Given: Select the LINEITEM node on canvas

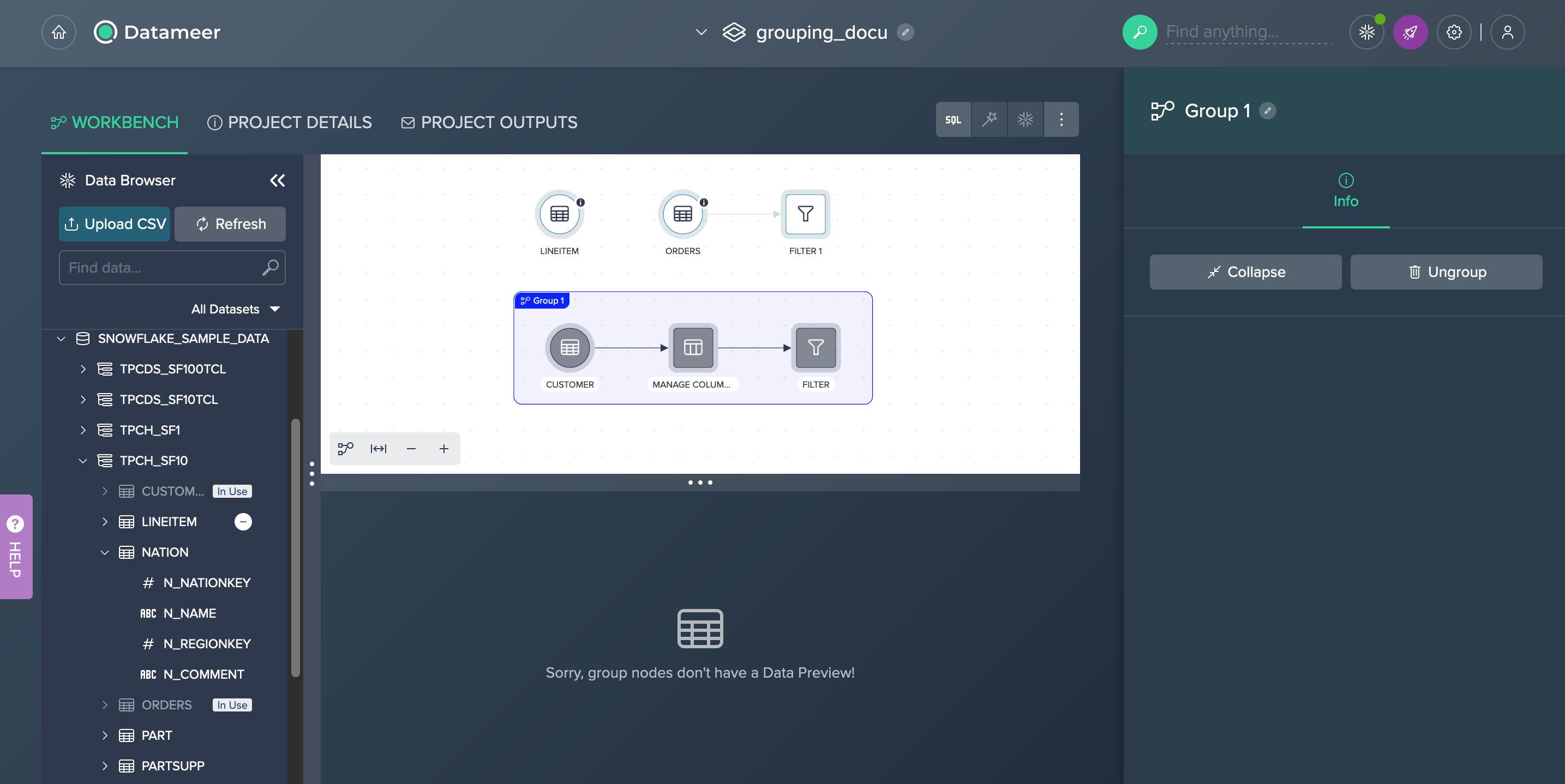Looking at the screenshot, I should tap(560, 214).
